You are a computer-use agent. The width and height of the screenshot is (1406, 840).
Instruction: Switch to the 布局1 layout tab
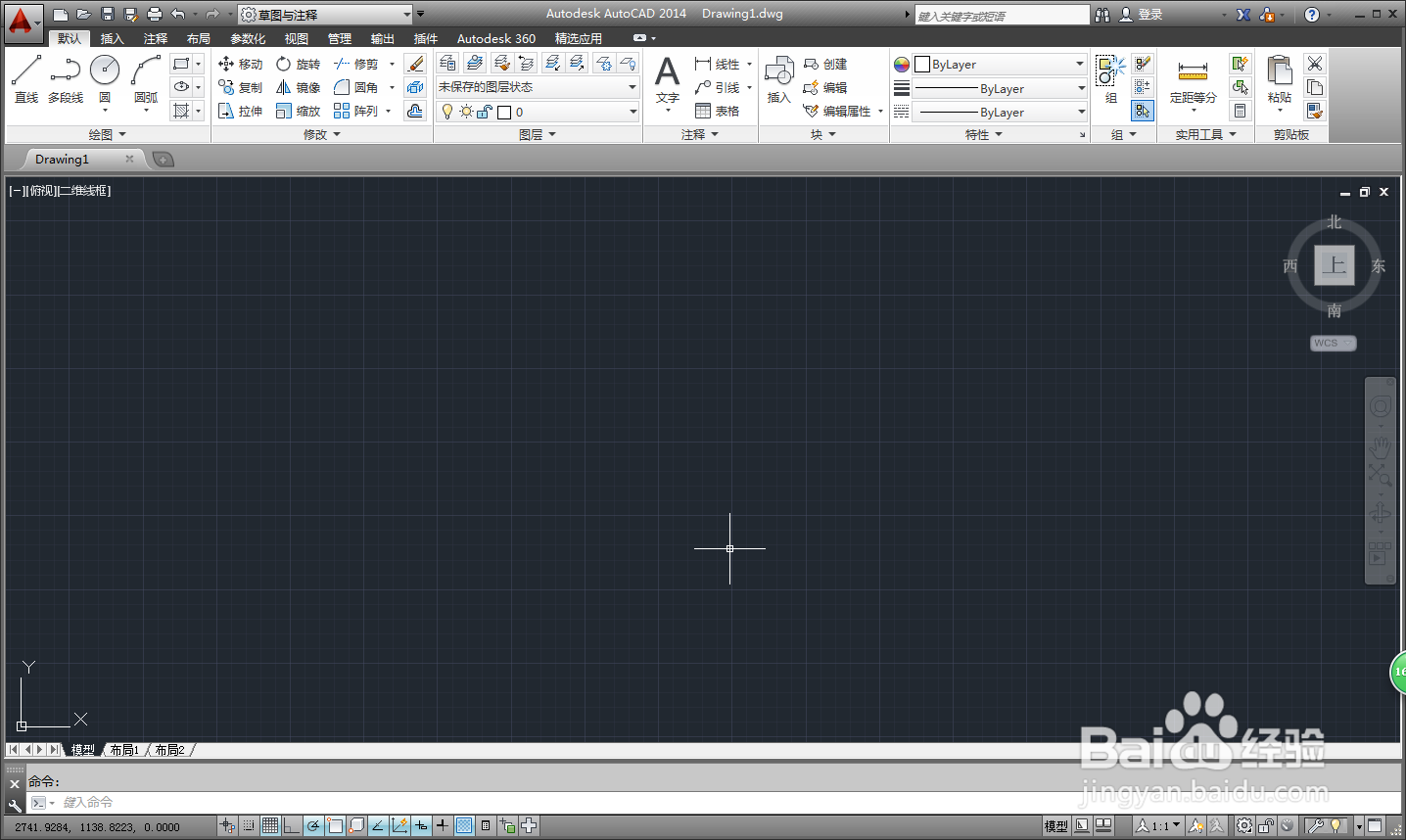pos(124,750)
